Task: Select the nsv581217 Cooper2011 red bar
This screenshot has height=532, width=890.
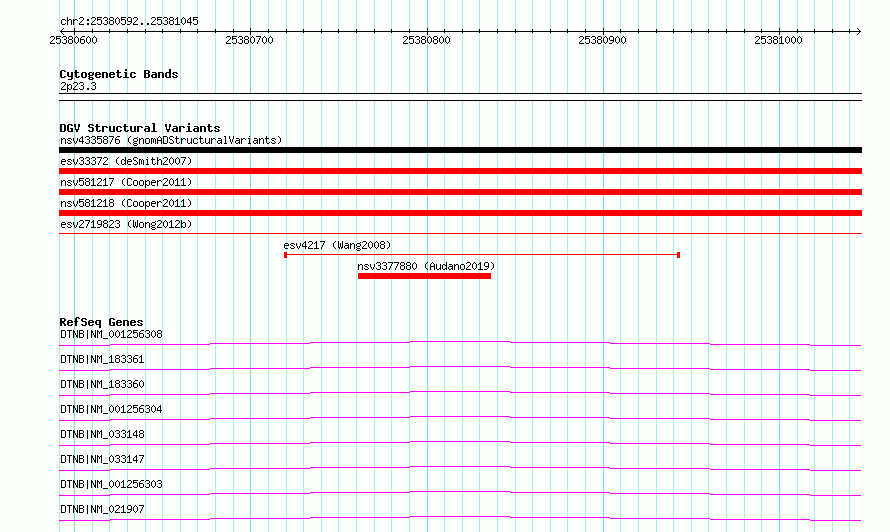Action: click(460, 192)
